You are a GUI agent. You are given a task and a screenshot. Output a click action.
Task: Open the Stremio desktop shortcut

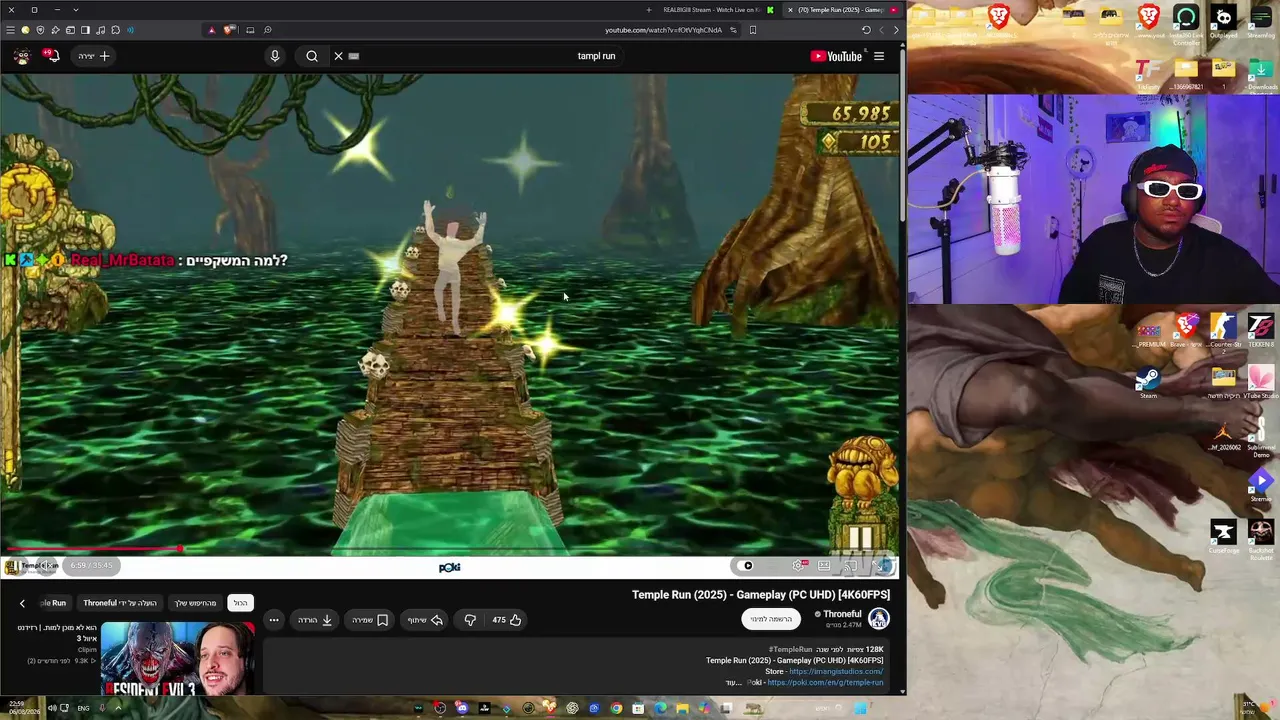[1261, 485]
